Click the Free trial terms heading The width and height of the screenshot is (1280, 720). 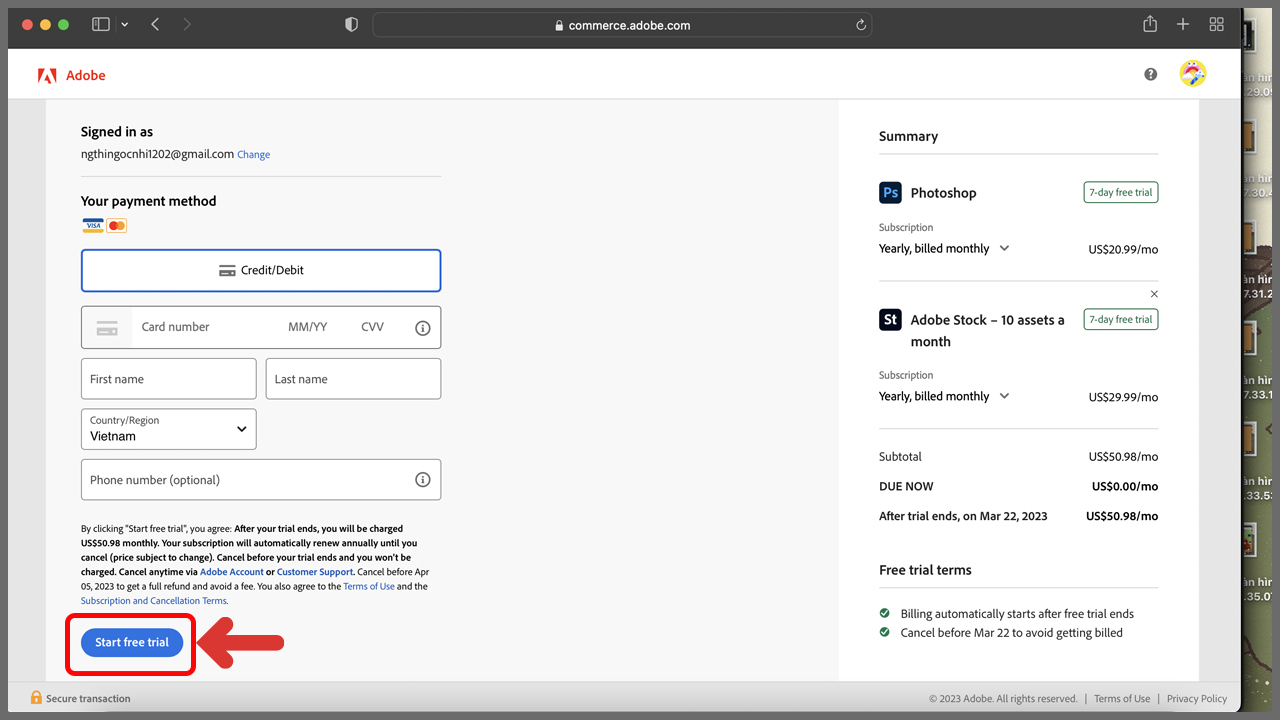click(x=925, y=570)
